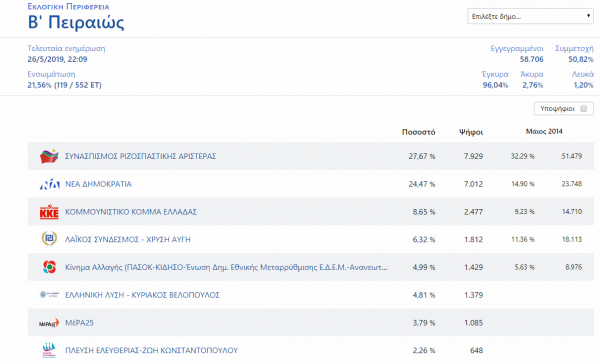Click the 1.429 votes cell
Screen dimensions: 600x364
point(473,267)
